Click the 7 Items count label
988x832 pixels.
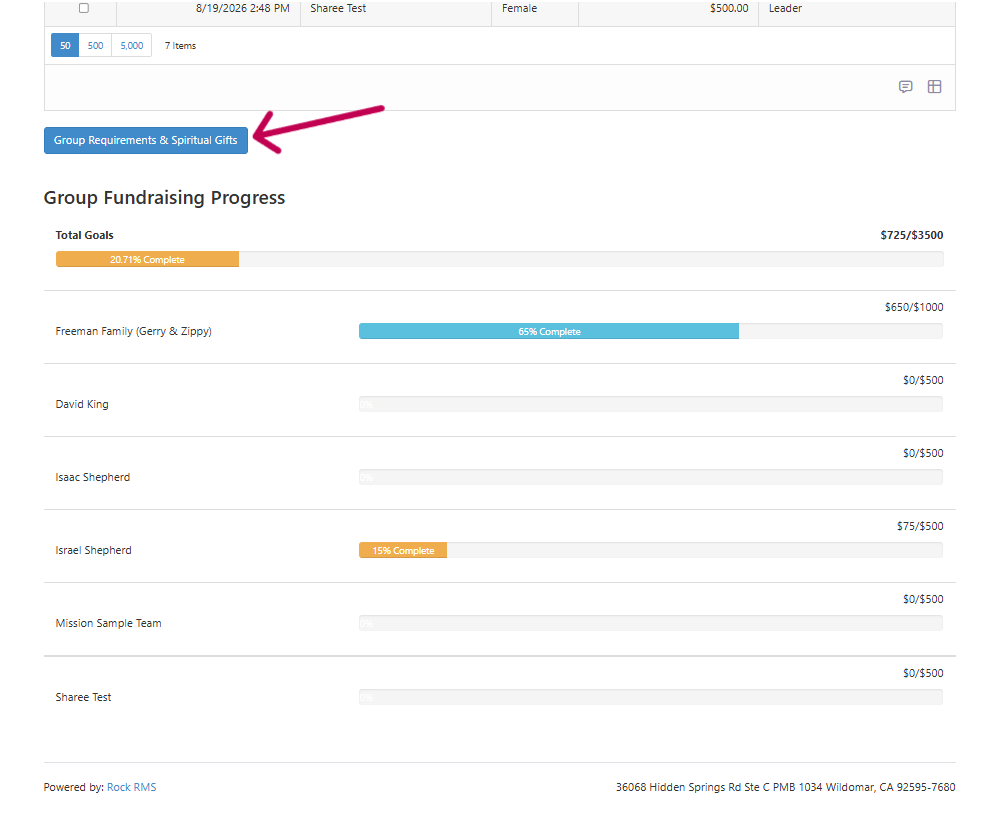[x=180, y=45]
